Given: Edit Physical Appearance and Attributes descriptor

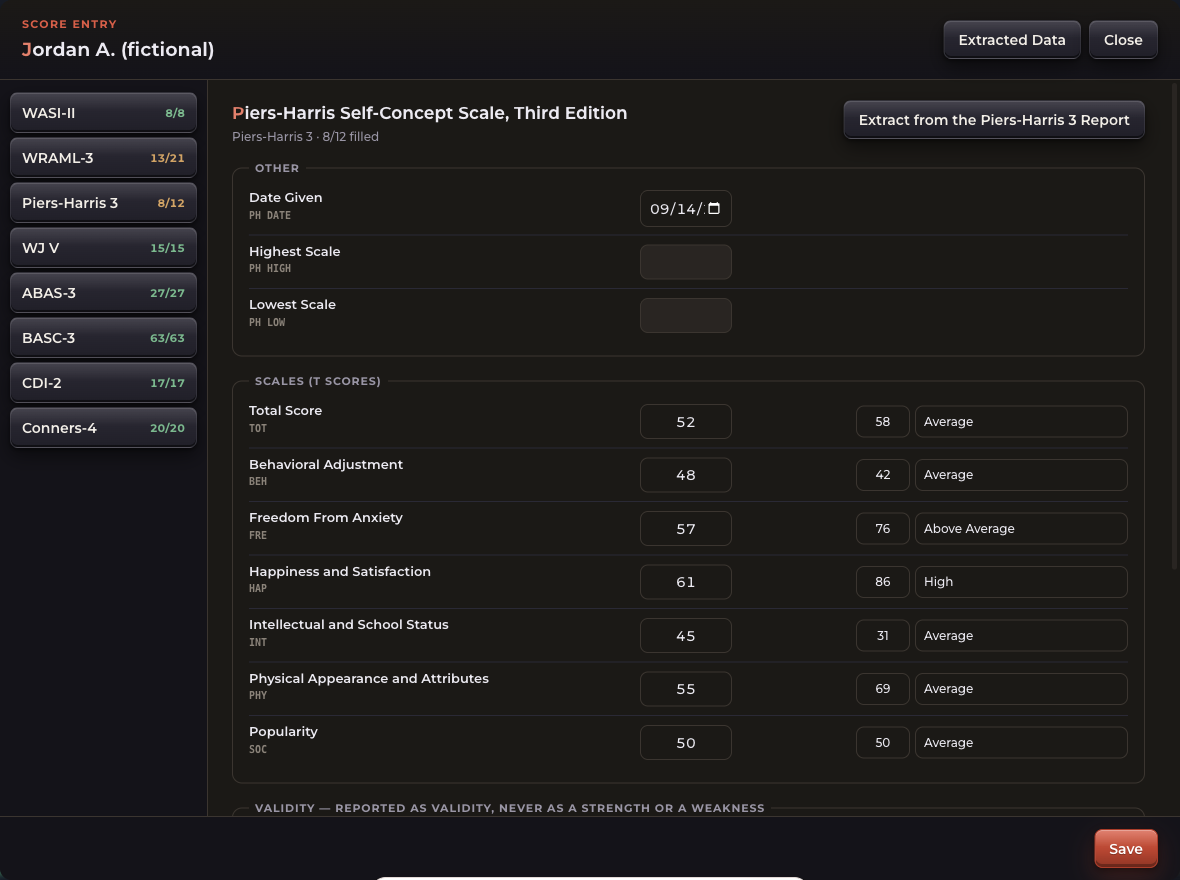Looking at the screenshot, I should (x=1021, y=689).
